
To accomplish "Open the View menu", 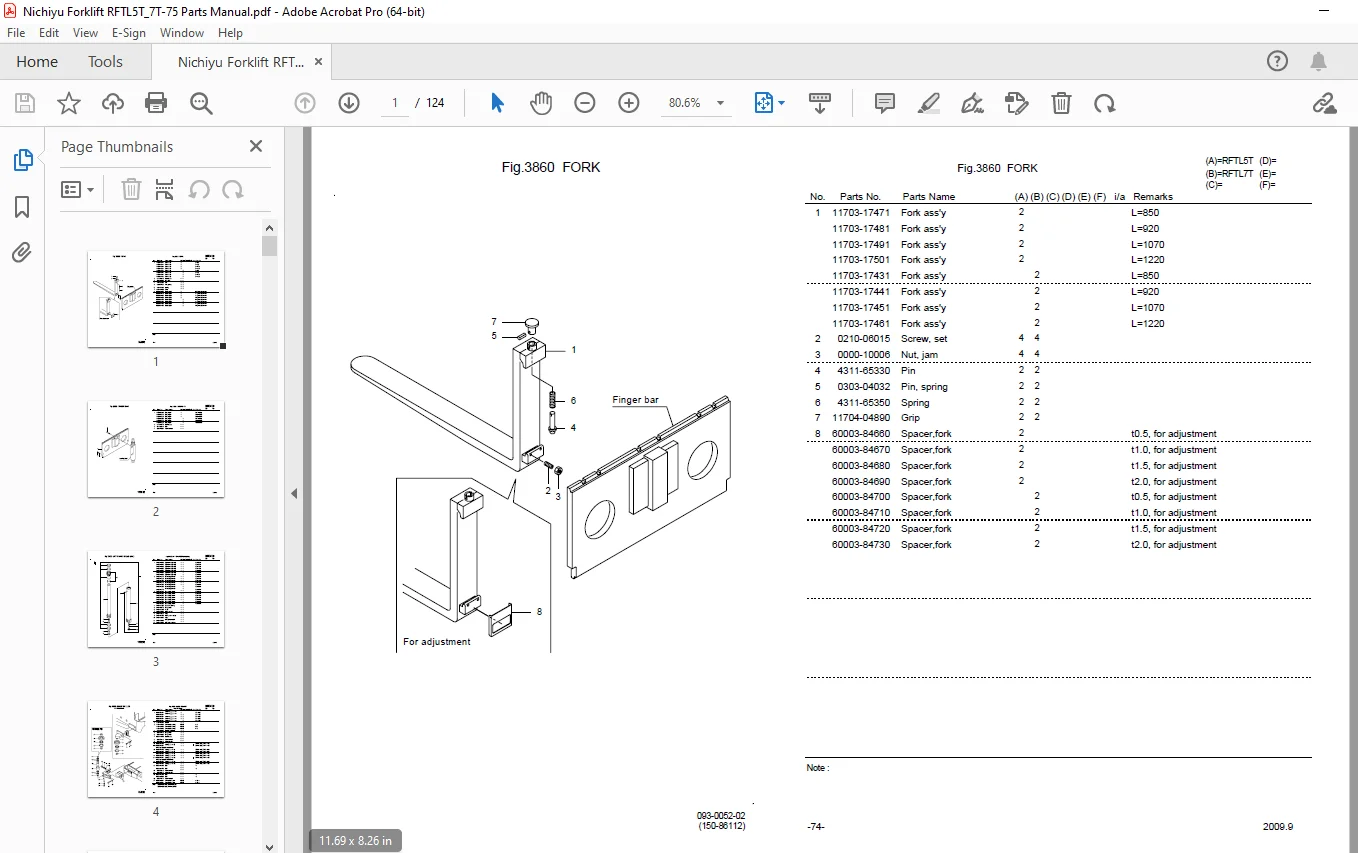I will 85,32.
